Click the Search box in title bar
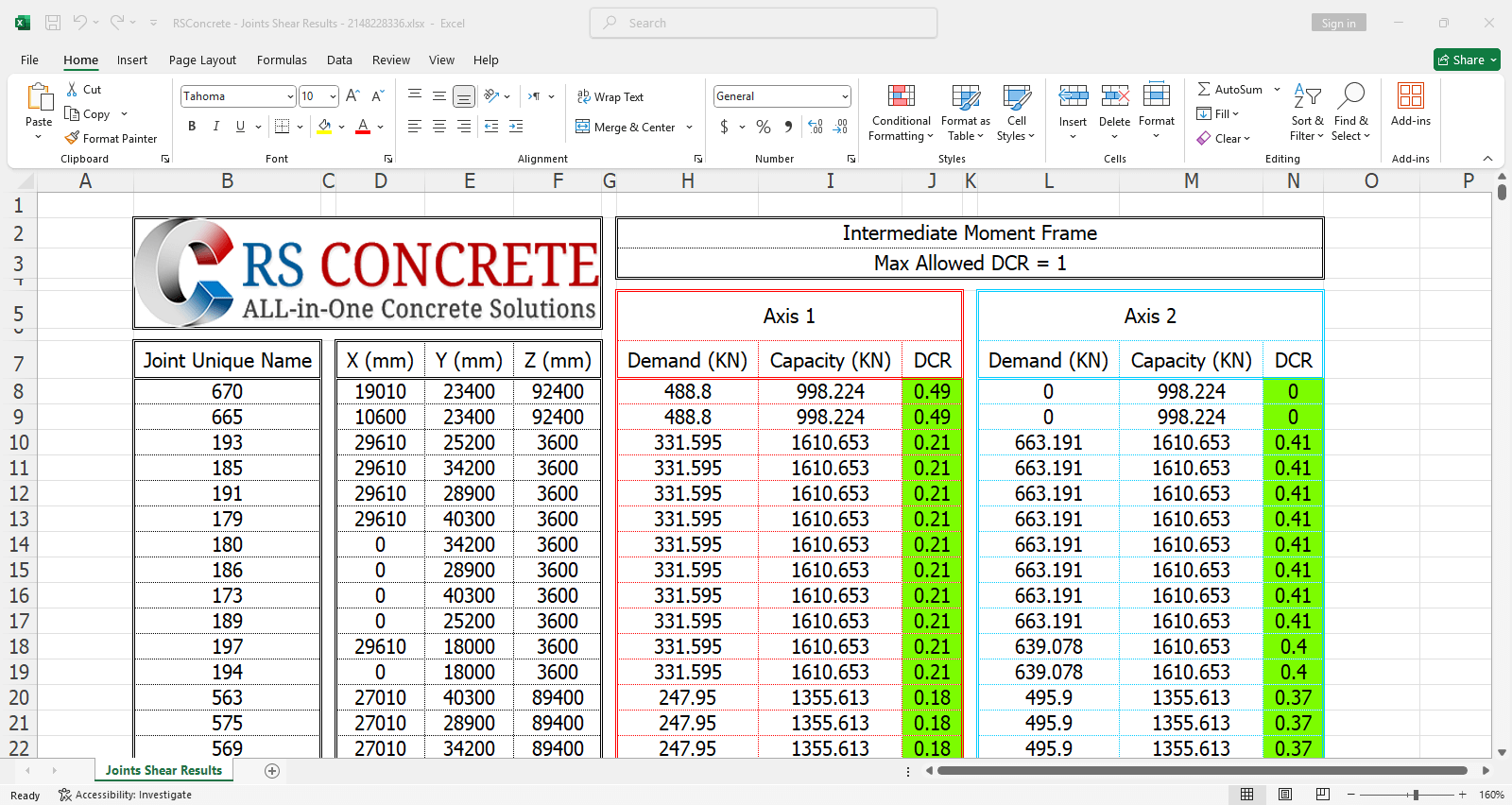The image size is (1512, 805). tap(764, 23)
